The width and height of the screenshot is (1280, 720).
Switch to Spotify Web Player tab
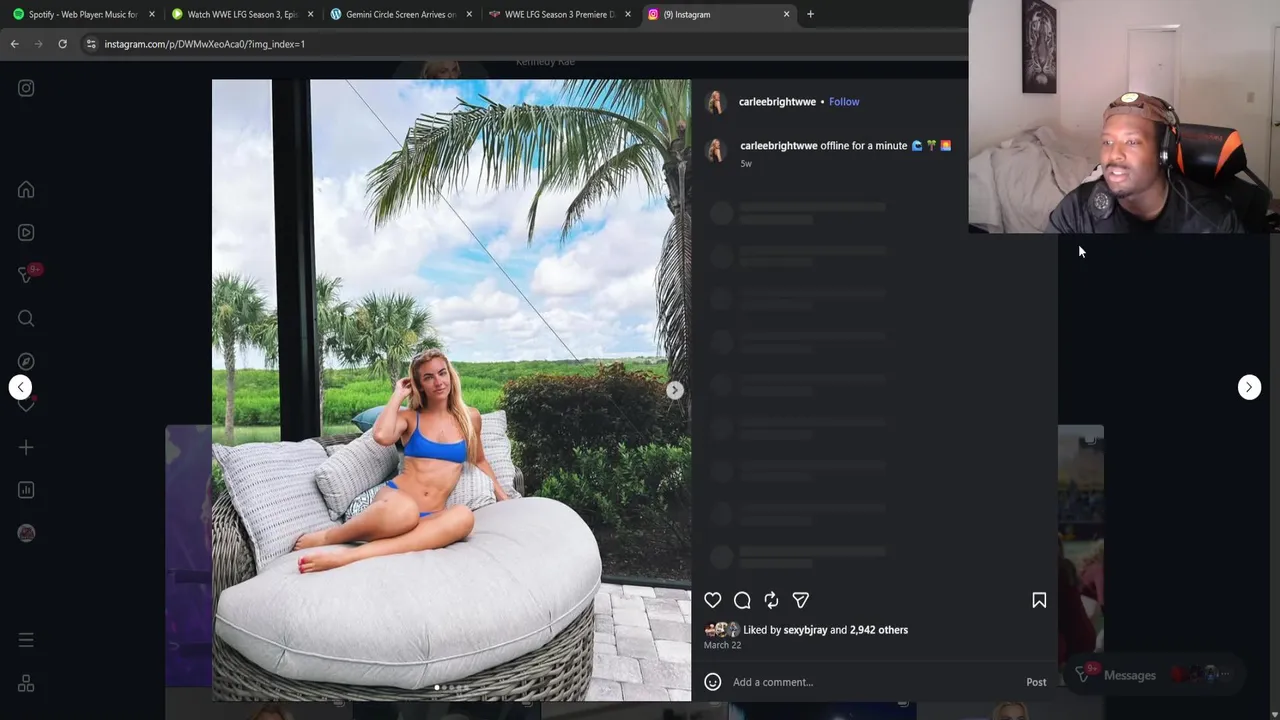[x=83, y=14]
